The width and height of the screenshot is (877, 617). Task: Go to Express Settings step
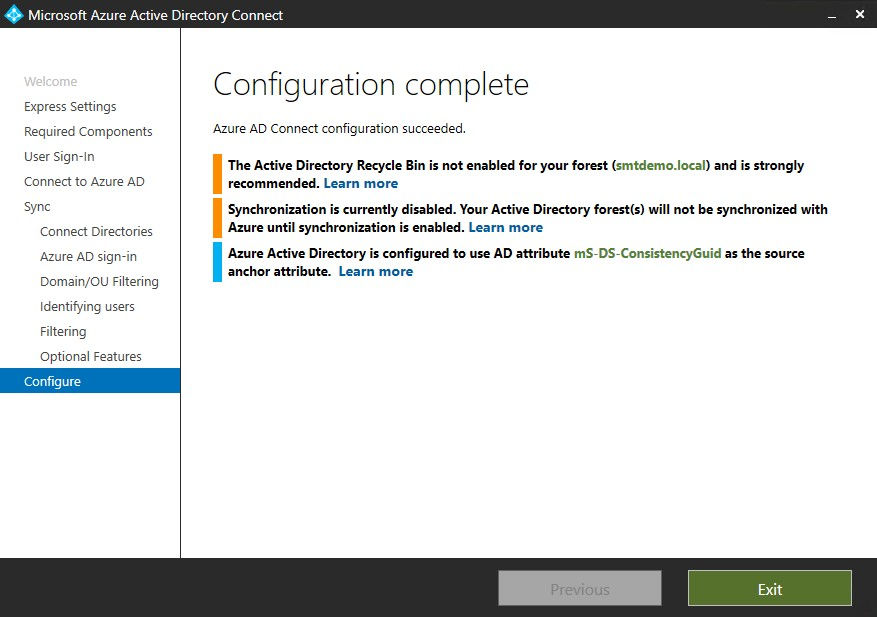coord(70,107)
